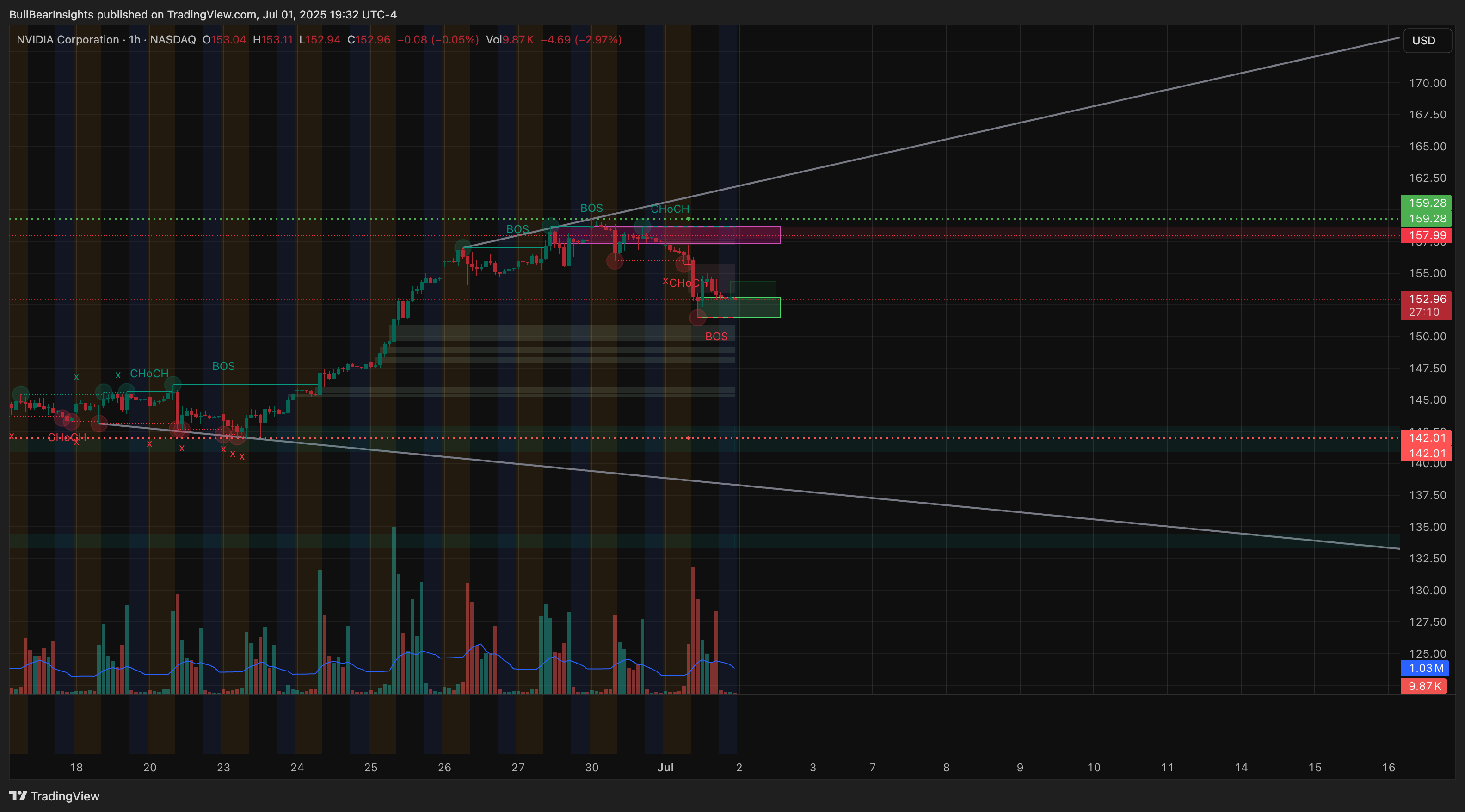The image size is (1465, 812).
Task: Click the Jul label on time axis
Action: click(665, 767)
